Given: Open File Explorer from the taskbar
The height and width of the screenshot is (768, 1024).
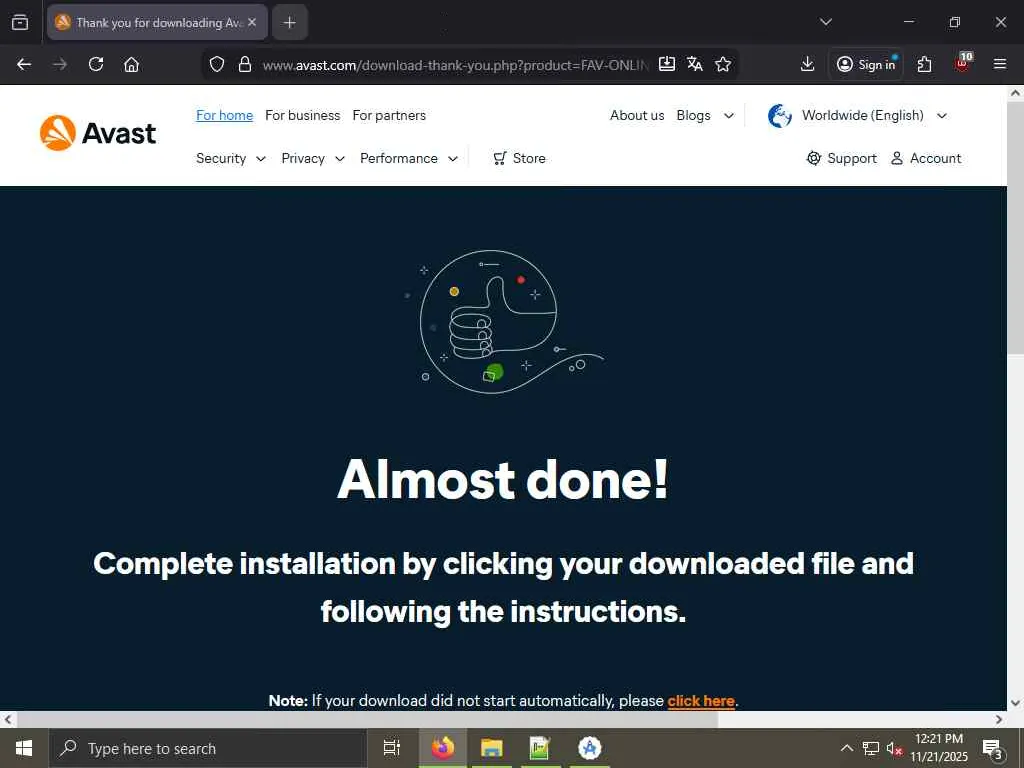Looking at the screenshot, I should (492, 748).
